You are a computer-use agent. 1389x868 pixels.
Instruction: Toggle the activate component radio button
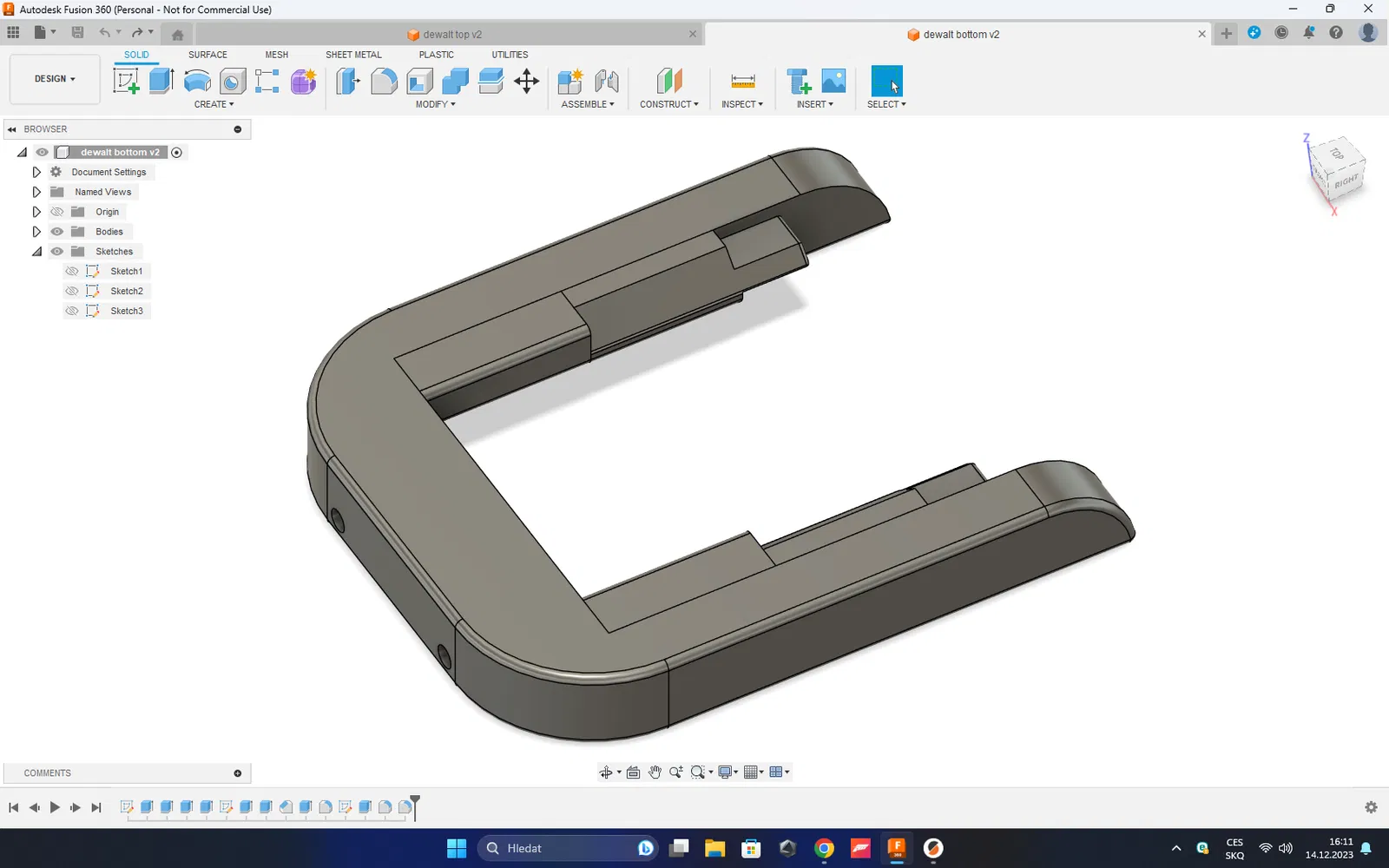click(x=177, y=153)
